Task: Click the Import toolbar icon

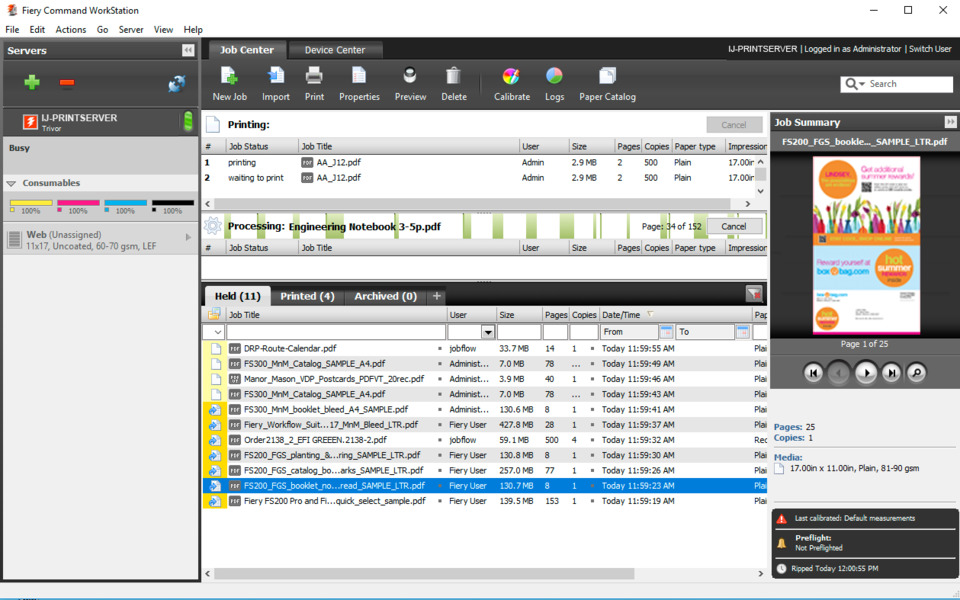Action: coord(276,77)
